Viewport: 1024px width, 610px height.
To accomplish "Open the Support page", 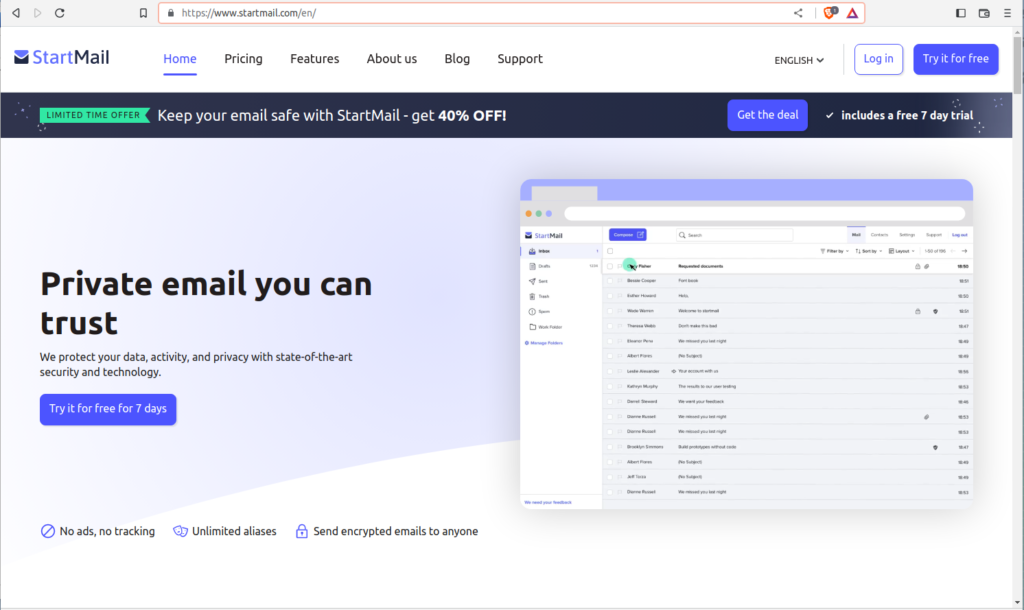I will 520,59.
